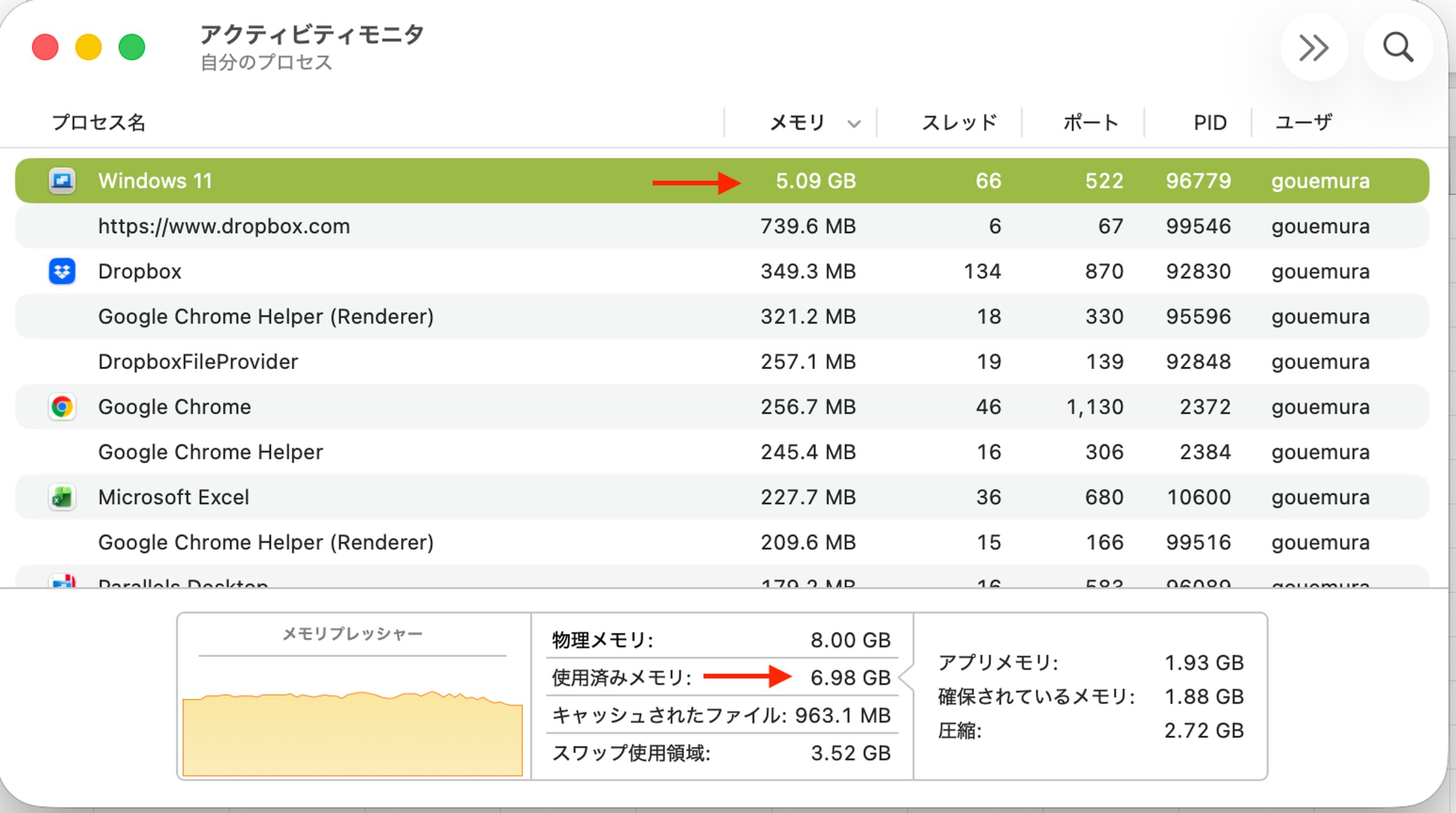1456x813 pixels.
Task: Expand hidden toolbar items with double chevron
Action: 1314,47
